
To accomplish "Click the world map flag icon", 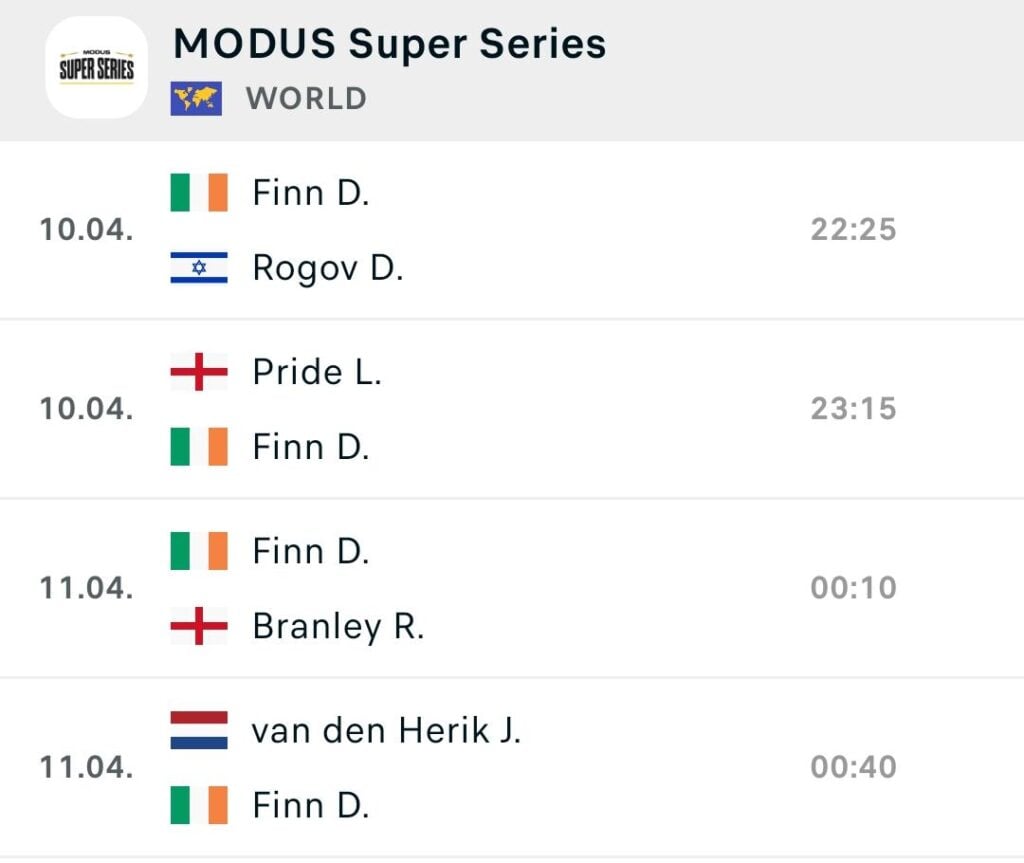I will tap(196, 98).
